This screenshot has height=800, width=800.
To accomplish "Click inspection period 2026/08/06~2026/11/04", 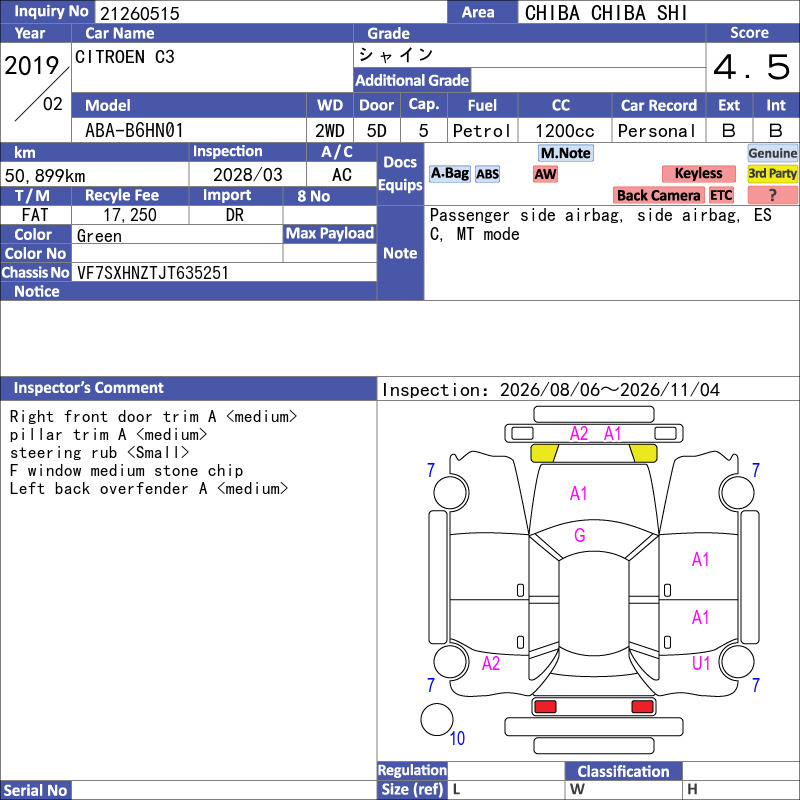I will click(609, 390).
